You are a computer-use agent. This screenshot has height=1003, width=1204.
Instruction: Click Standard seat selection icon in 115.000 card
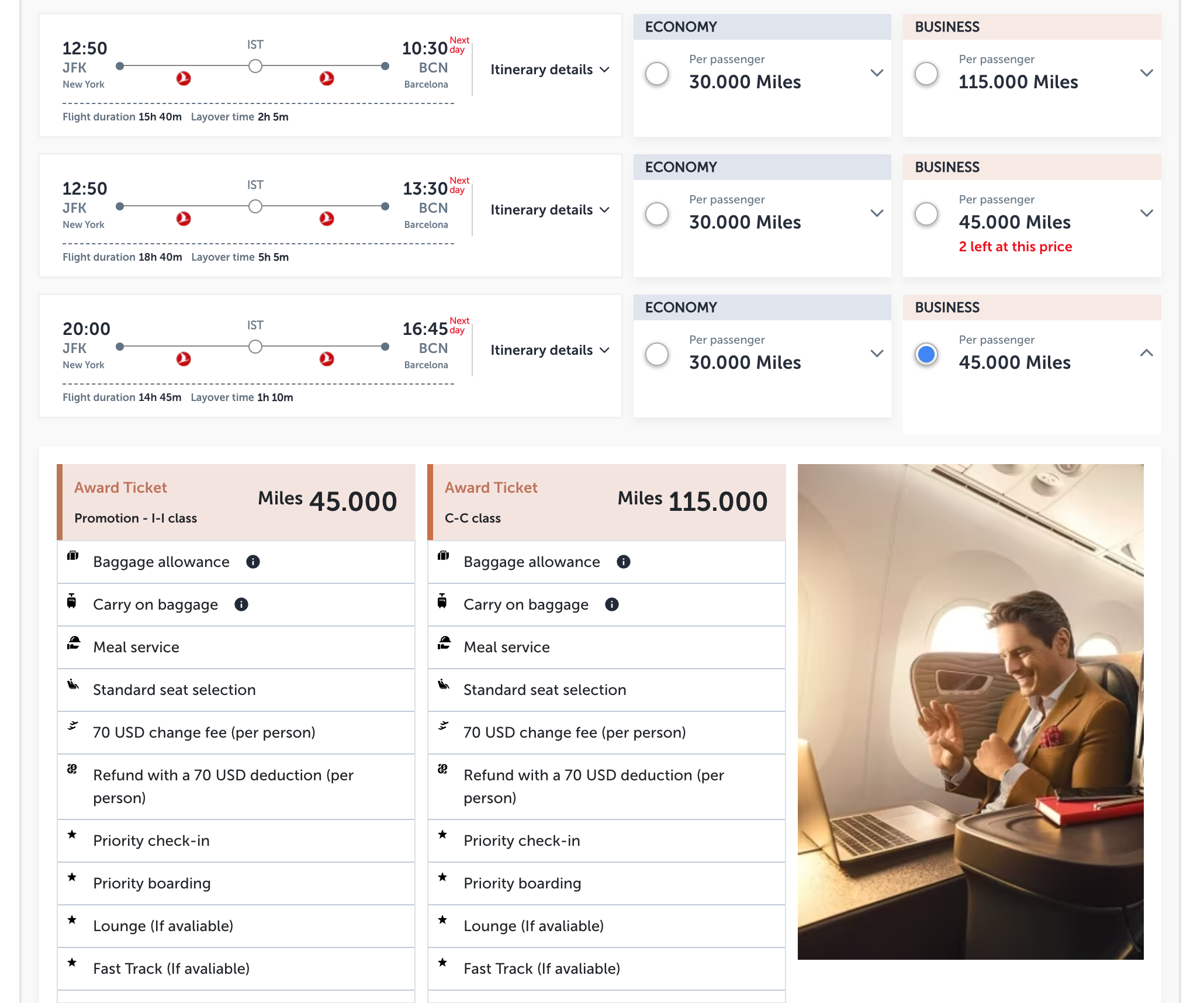[x=444, y=684]
